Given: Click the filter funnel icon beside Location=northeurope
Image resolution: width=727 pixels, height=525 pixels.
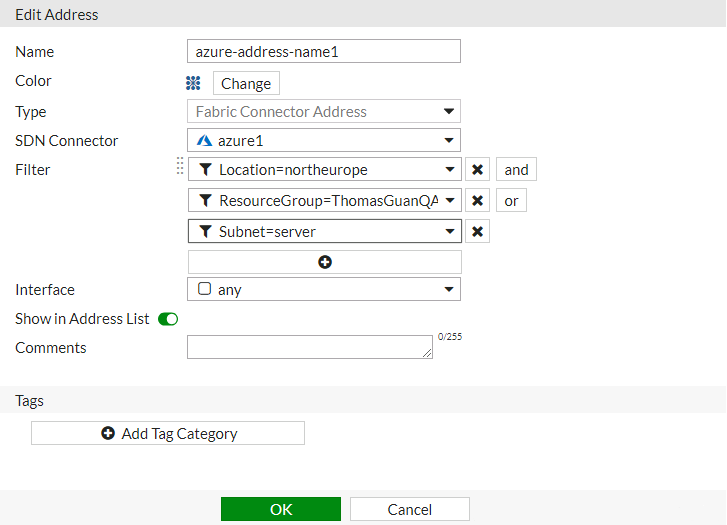Looking at the screenshot, I should (206, 170).
